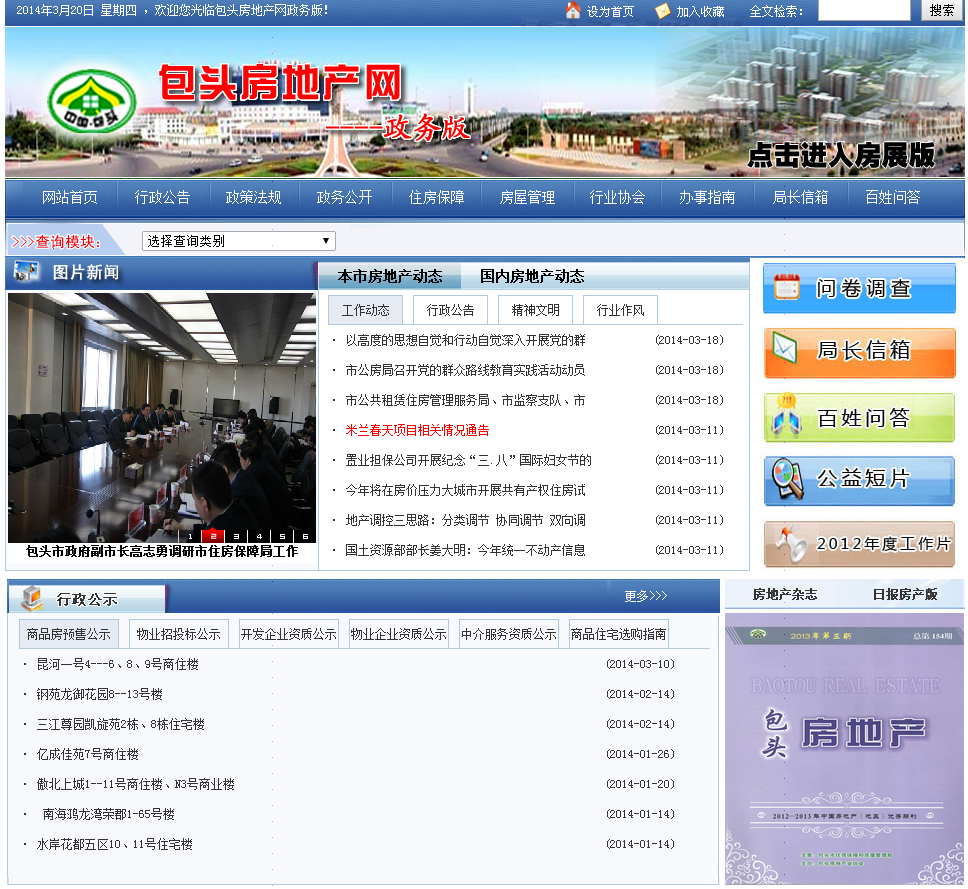Screen dimensions: 968x889
Task: Select the 国内房地产动态 tab
Action: pos(532,276)
